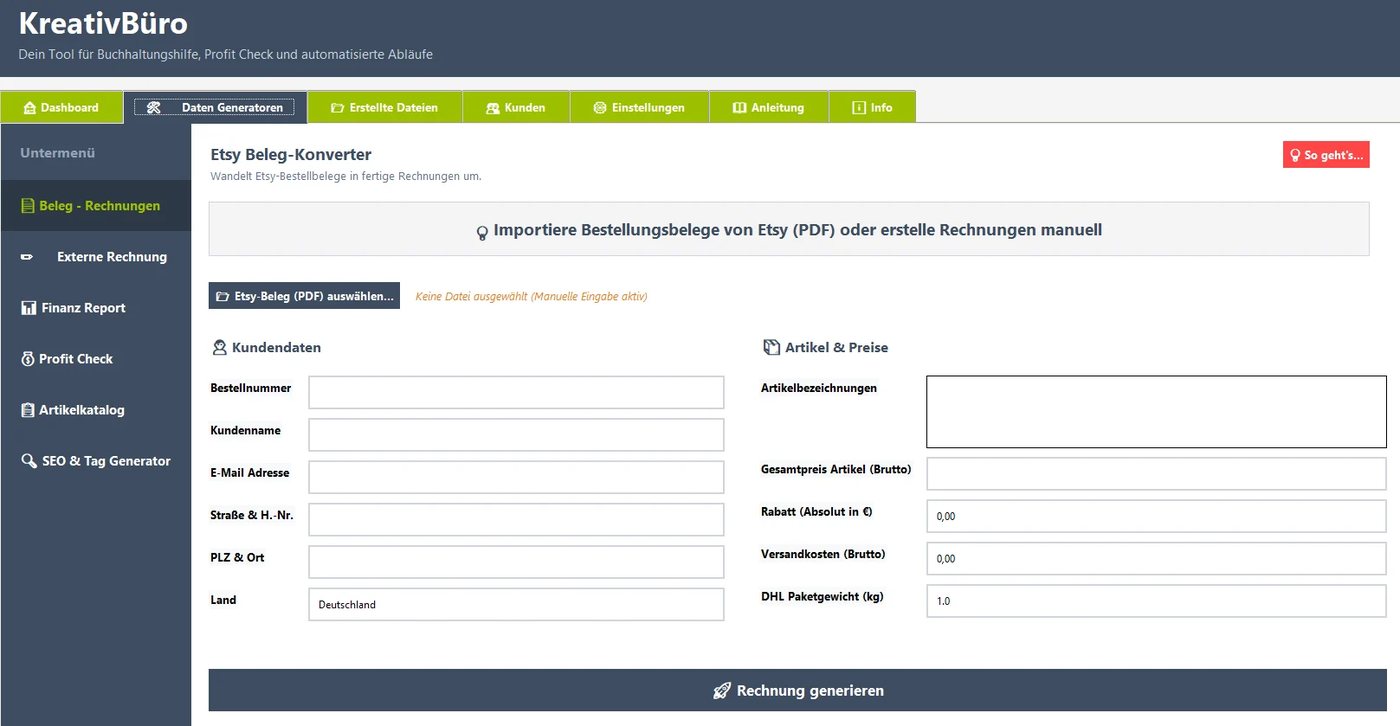Select the Artikelbezeichnungen text area
Screen dimensions: 1400x726
(1156, 412)
